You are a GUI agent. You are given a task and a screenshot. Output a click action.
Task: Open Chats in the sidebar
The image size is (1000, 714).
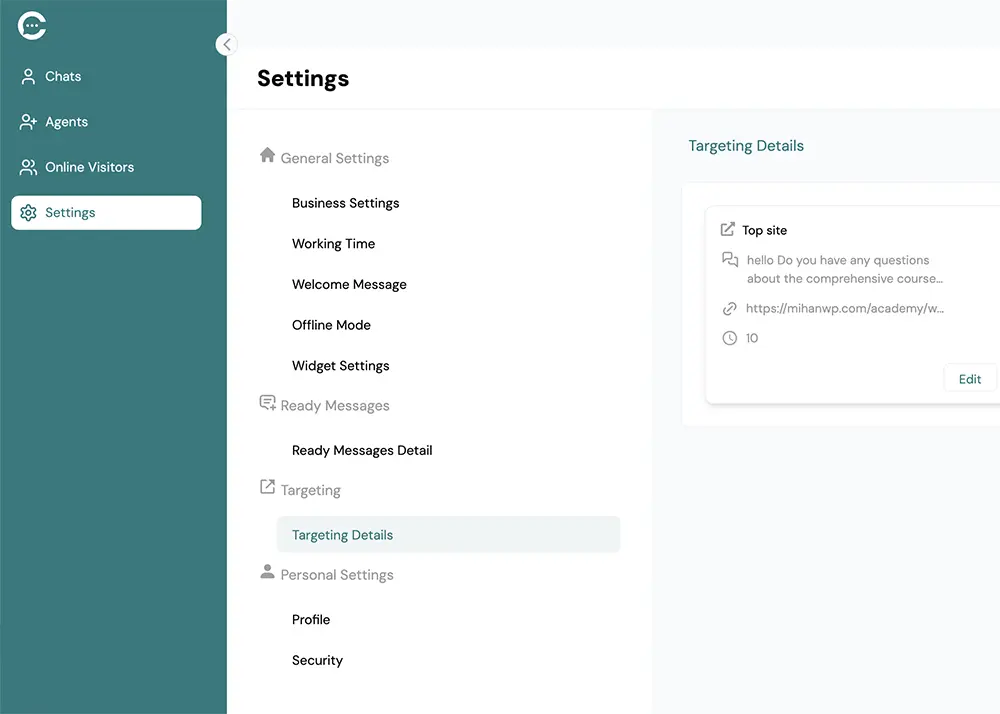point(63,76)
